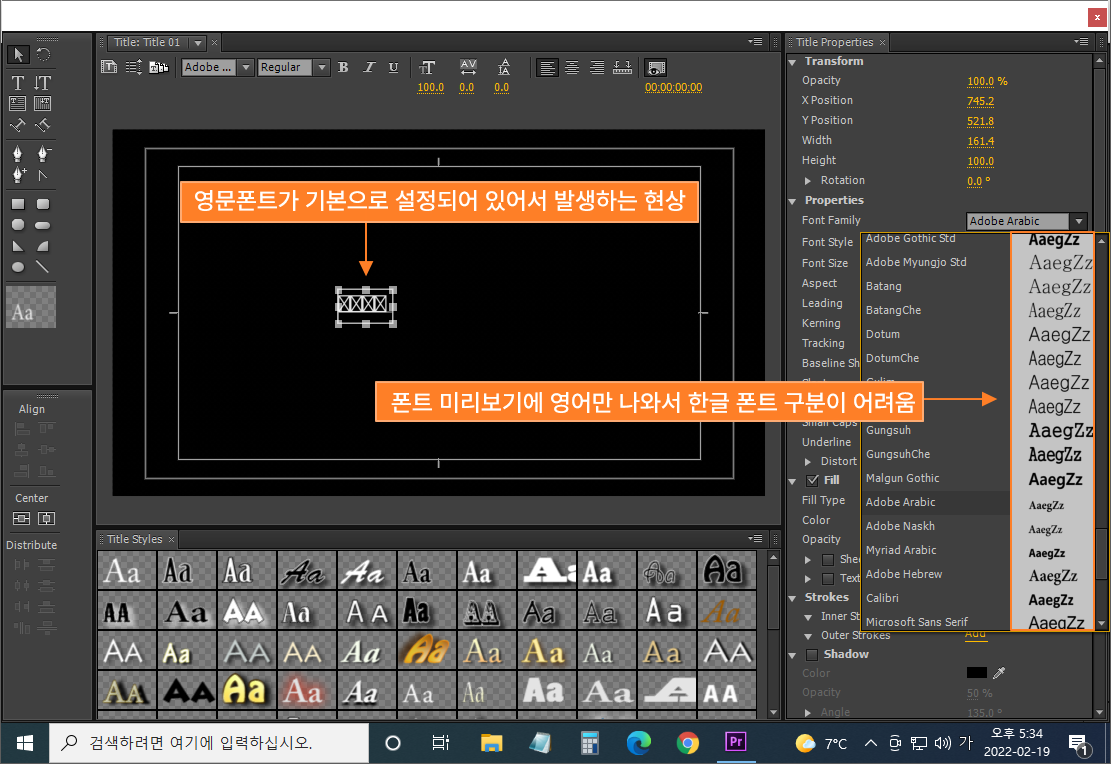Select the Add Anchor Point tool
The image size is (1111, 764).
click(x=18, y=174)
